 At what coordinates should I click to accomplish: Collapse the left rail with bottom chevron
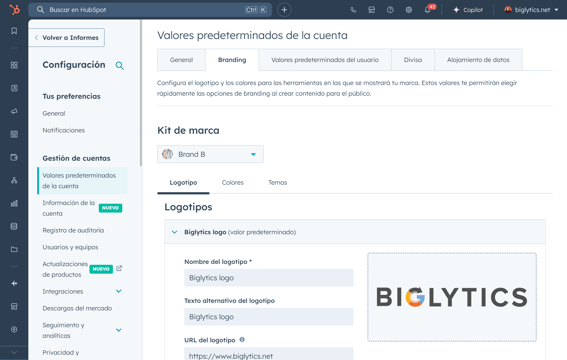(x=14, y=352)
